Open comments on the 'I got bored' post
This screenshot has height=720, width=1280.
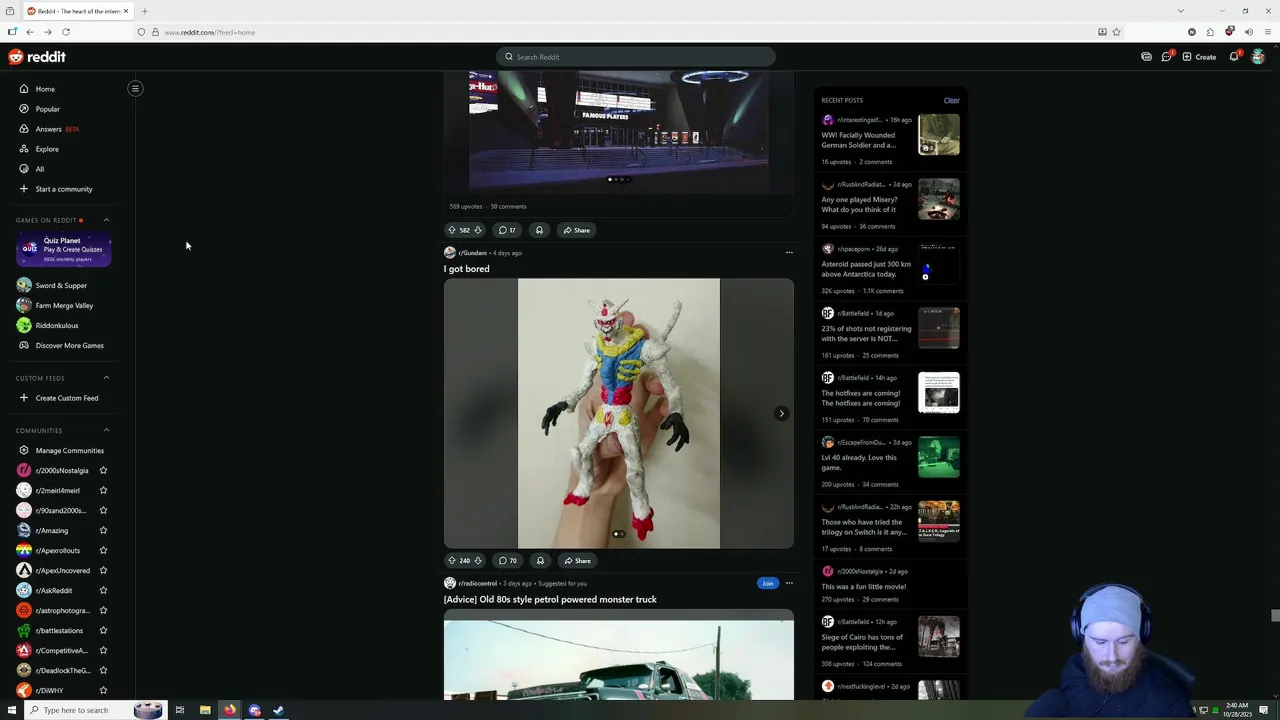pyautogui.click(x=508, y=561)
